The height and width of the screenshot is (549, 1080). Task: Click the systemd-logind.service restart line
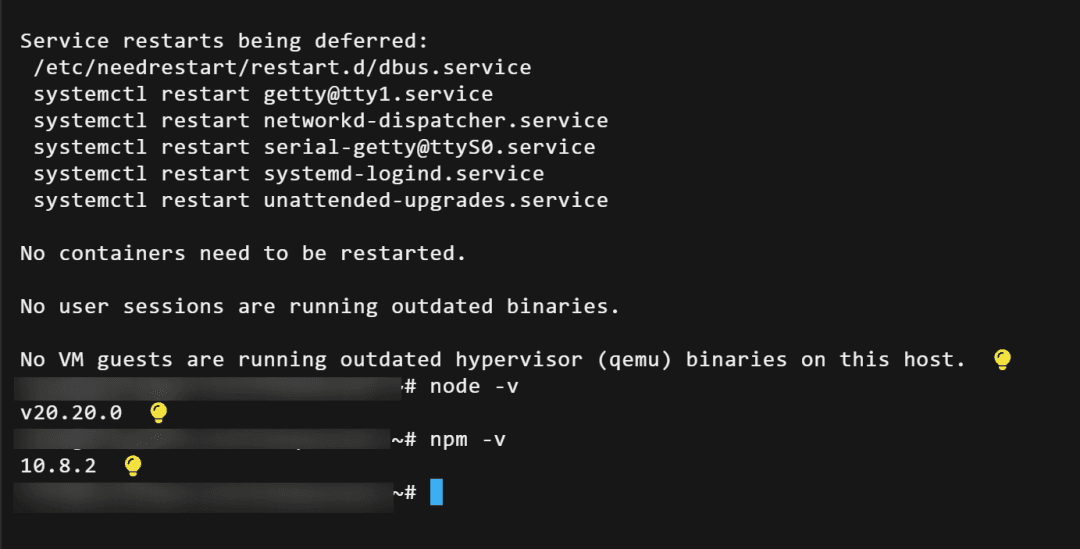click(288, 174)
